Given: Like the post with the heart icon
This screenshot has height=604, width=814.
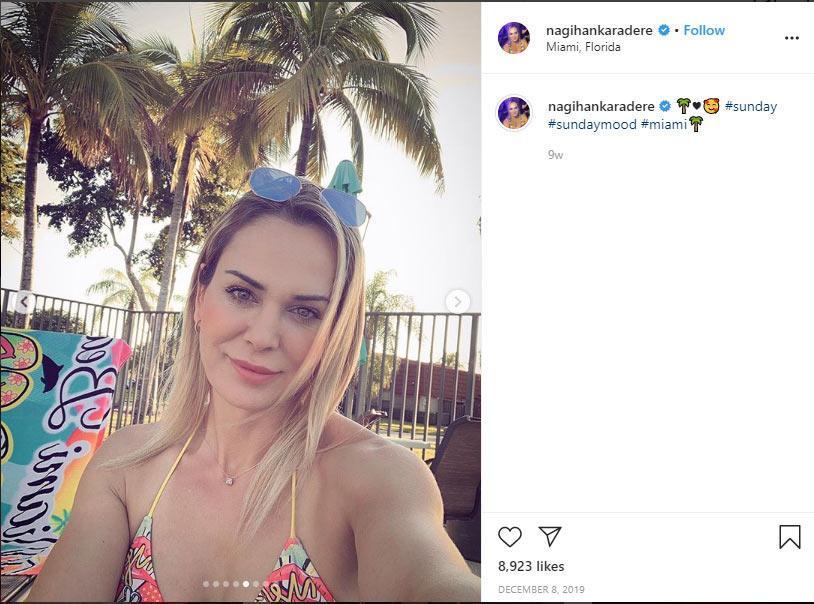Looking at the screenshot, I should pos(513,537).
